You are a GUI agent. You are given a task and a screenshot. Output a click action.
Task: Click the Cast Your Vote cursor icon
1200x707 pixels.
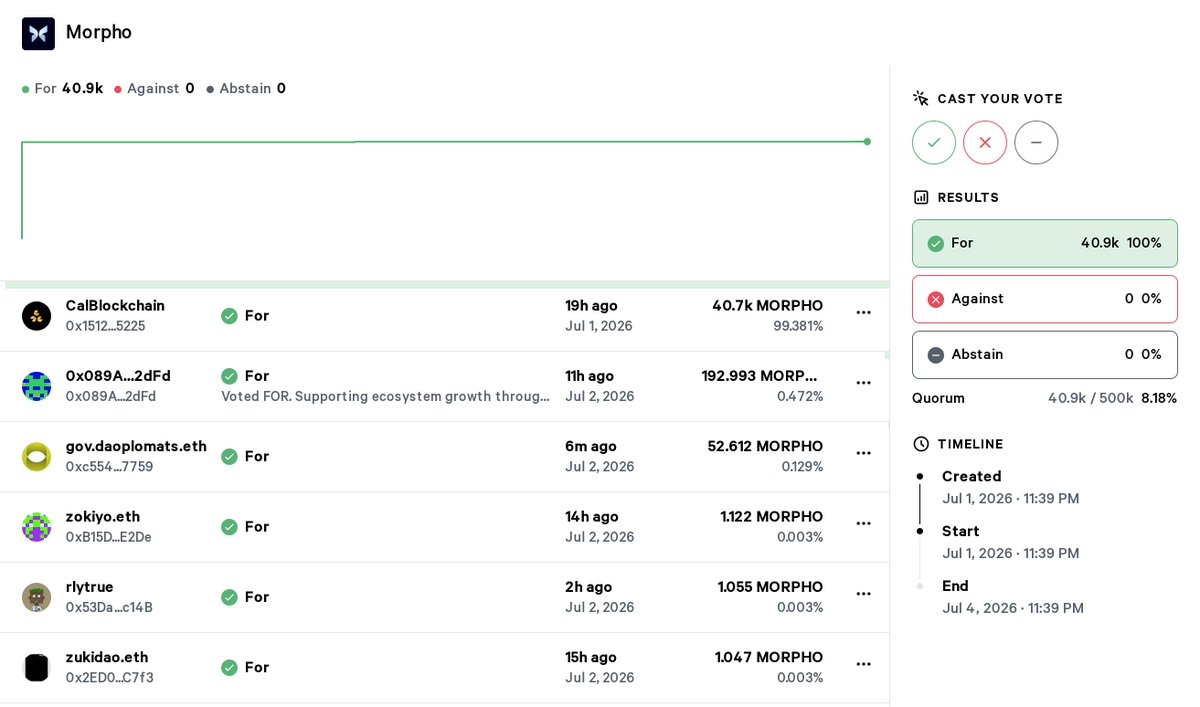click(921, 98)
